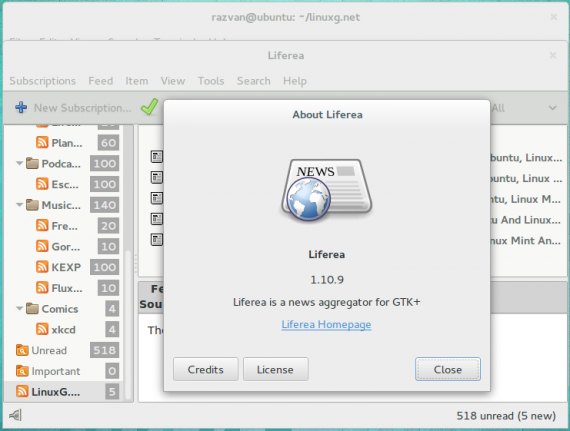
Task: Select the KEXP feed RSS icon
Action: point(42,267)
